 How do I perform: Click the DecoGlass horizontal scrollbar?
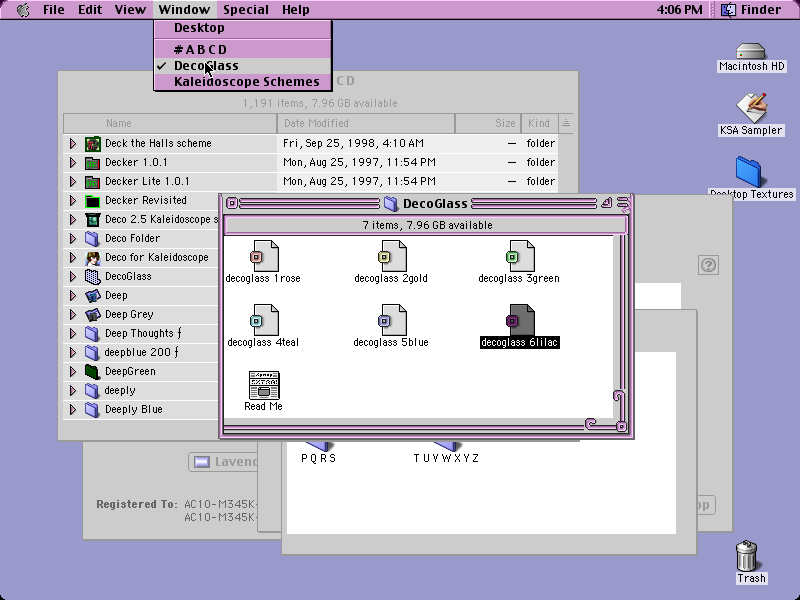(x=410, y=425)
